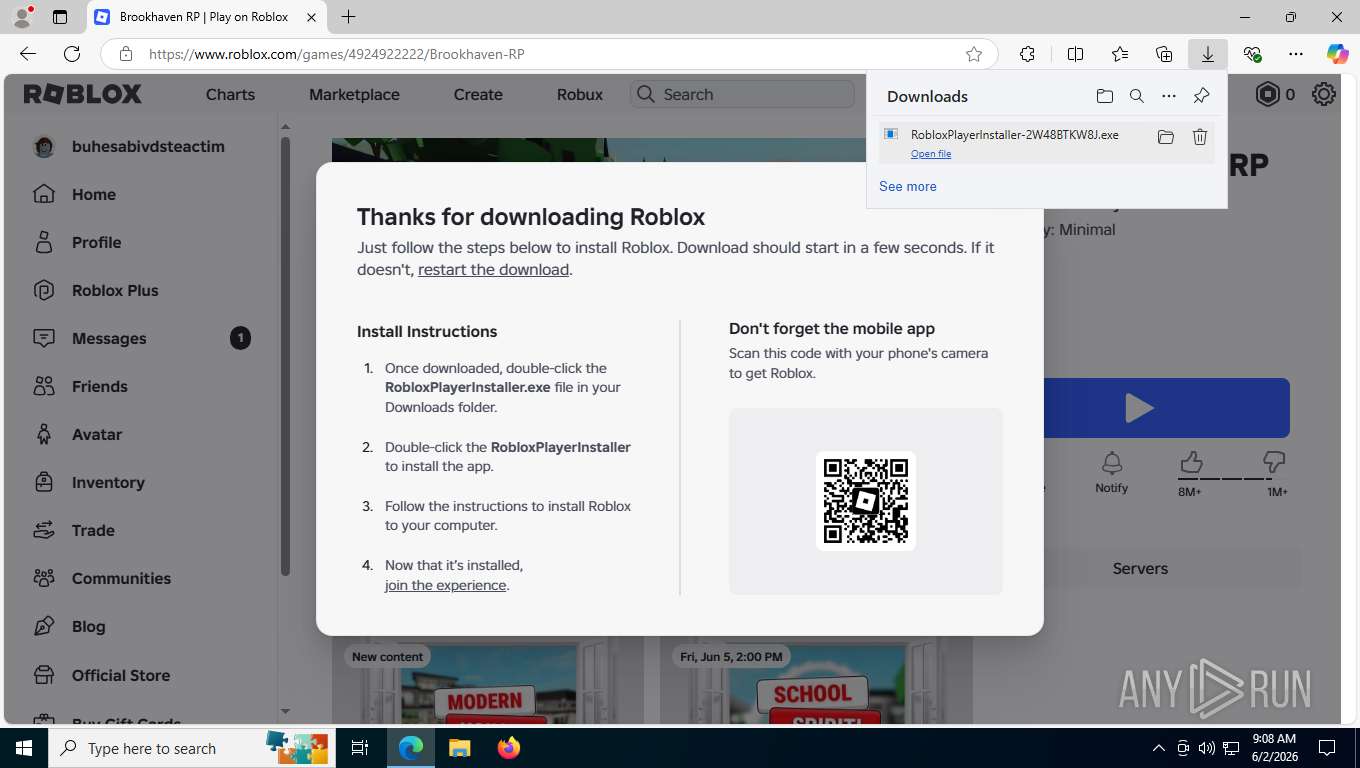1360x768 pixels.
Task: Launch Firefox from taskbar
Action: pyautogui.click(x=508, y=748)
